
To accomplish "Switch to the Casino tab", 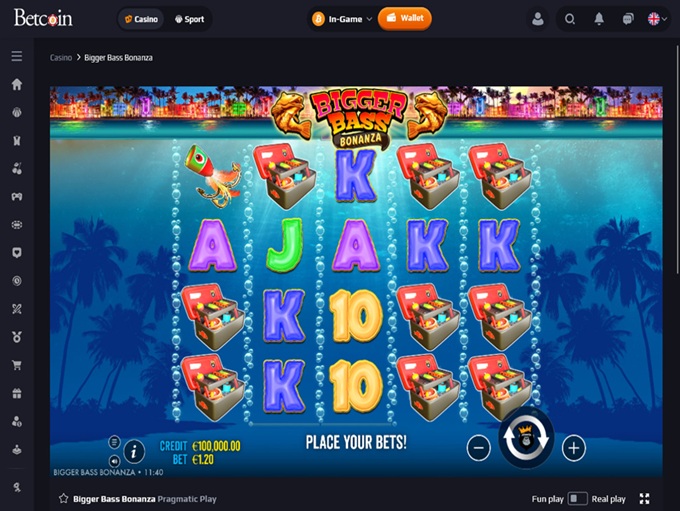I will 141,19.
